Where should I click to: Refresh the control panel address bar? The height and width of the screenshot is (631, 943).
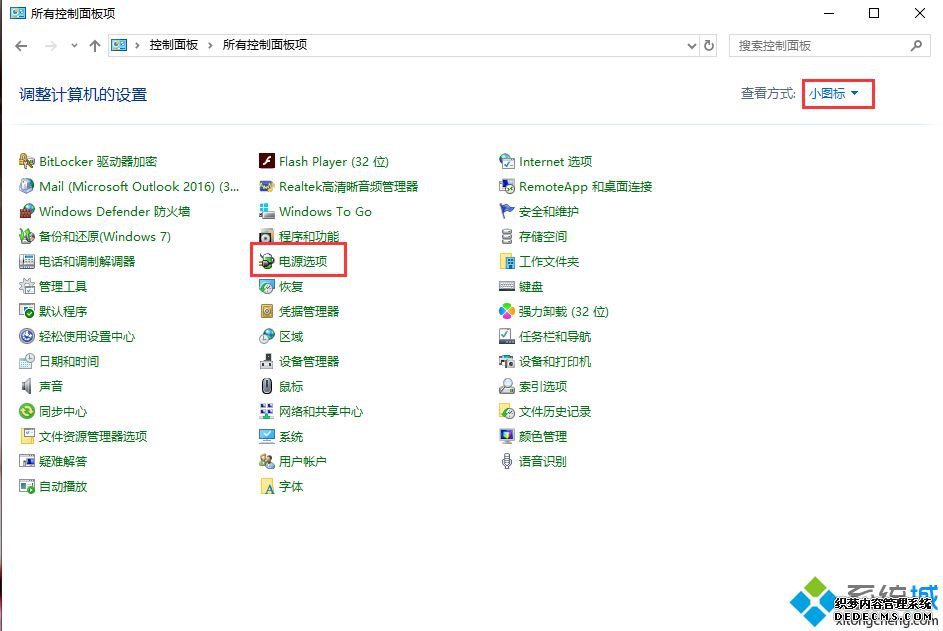click(x=710, y=46)
